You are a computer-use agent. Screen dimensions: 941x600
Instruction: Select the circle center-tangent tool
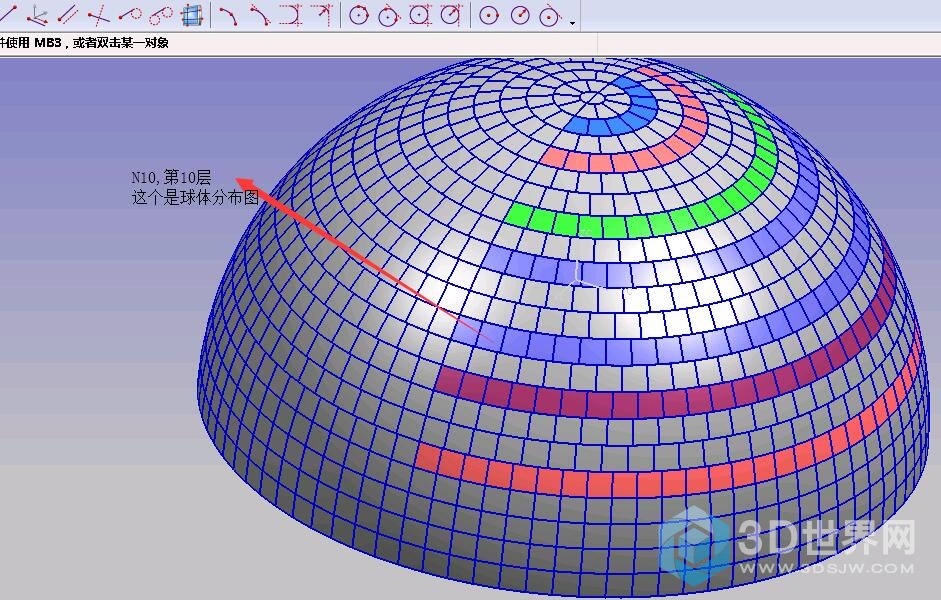coord(550,15)
